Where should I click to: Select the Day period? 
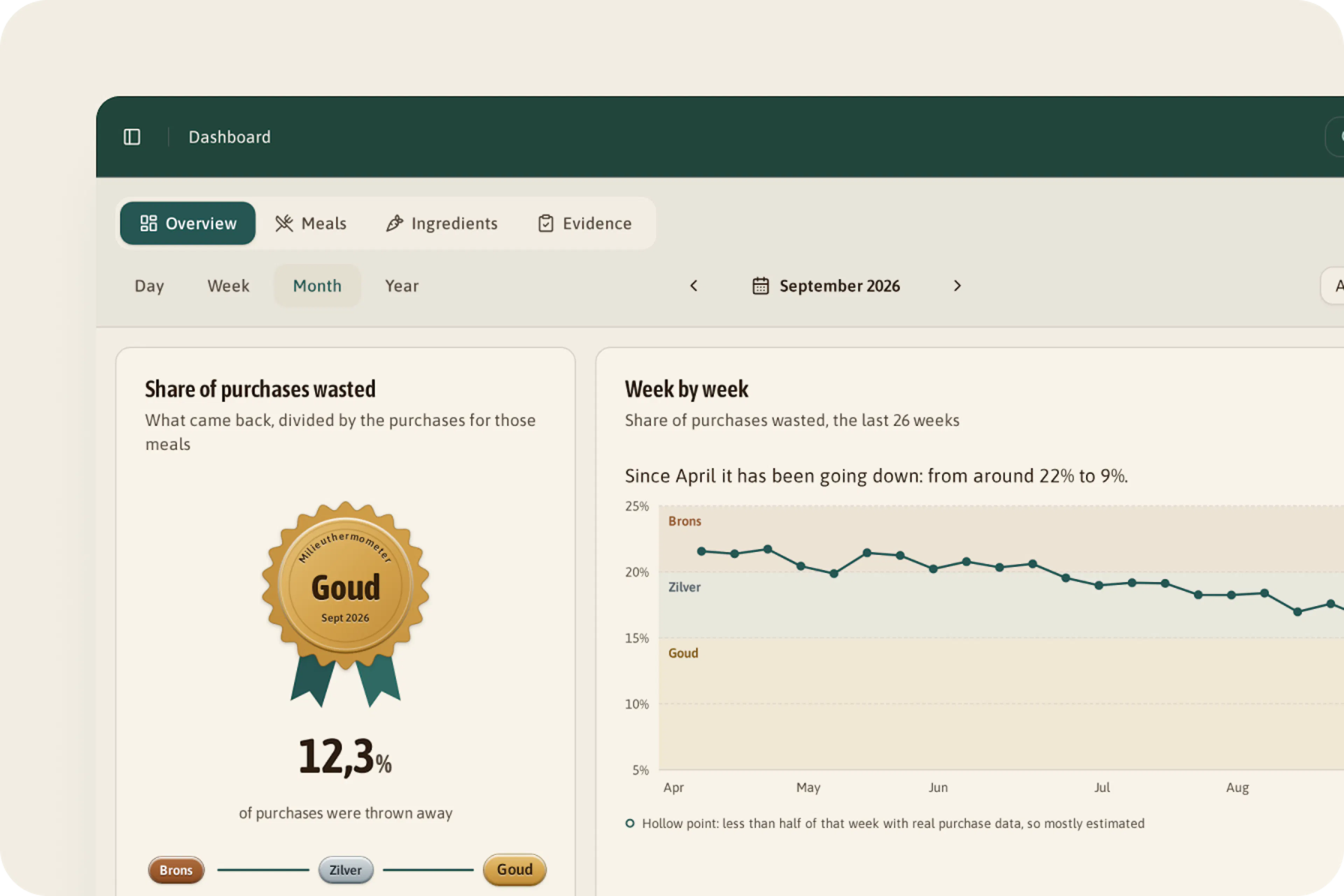click(149, 286)
